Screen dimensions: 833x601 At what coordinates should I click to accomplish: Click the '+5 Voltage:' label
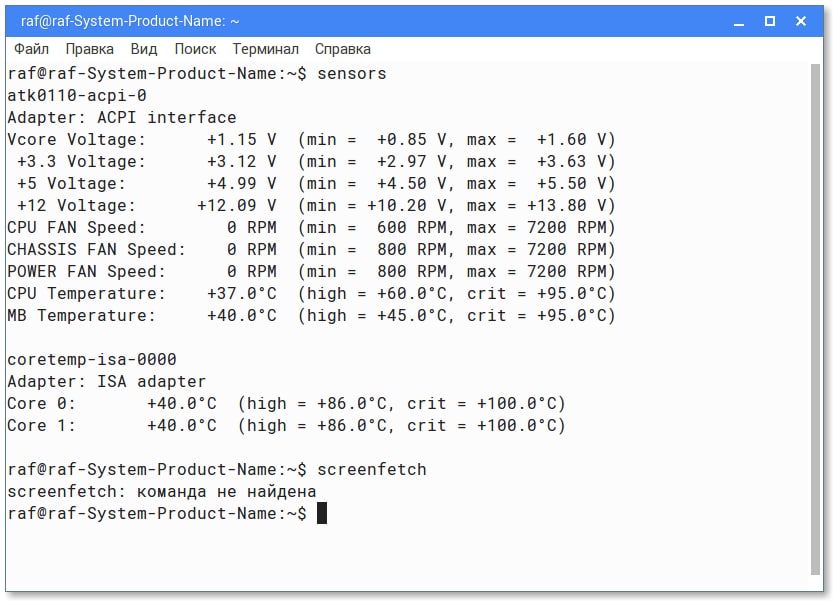coord(71,183)
